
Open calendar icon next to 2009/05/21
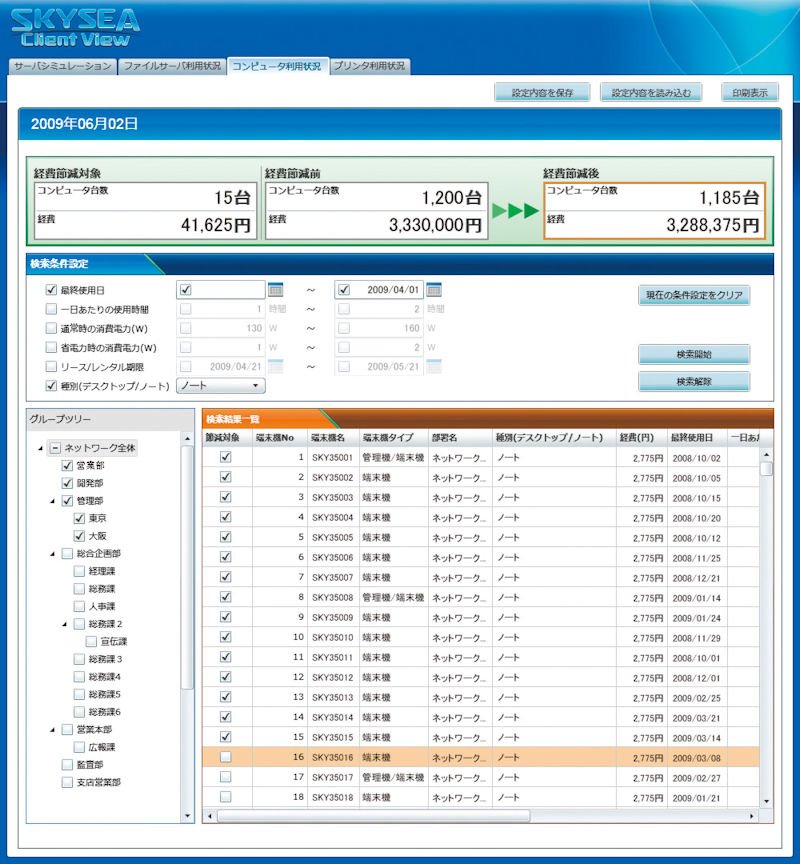pos(434,366)
